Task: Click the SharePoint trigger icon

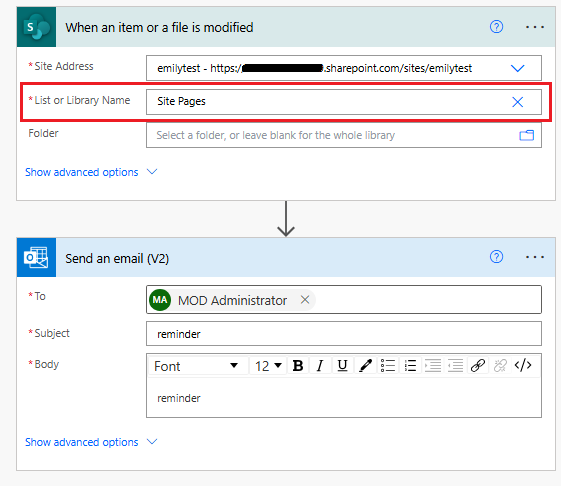Action: click(x=36, y=27)
